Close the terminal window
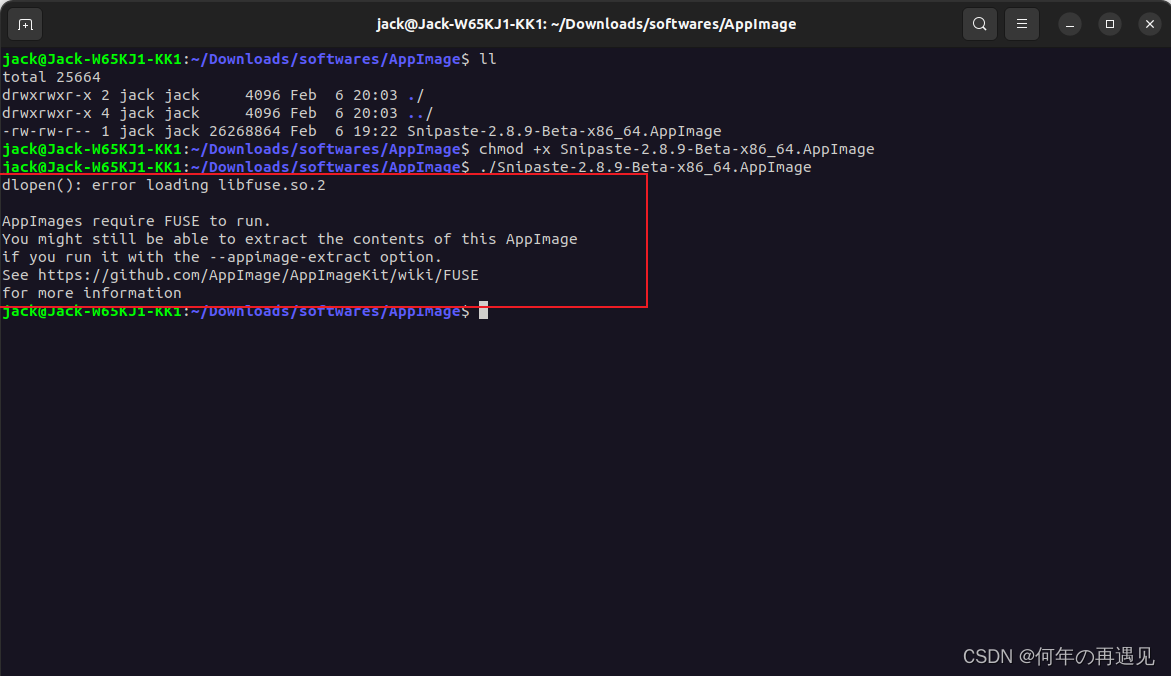 point(1149,24)
